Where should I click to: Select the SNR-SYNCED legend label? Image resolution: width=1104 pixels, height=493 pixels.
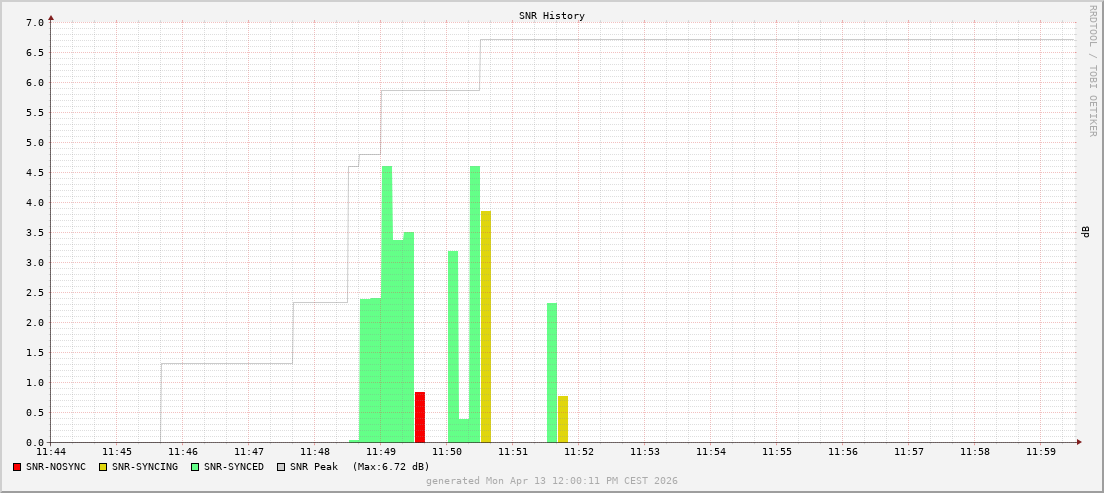tap(234, 467)
